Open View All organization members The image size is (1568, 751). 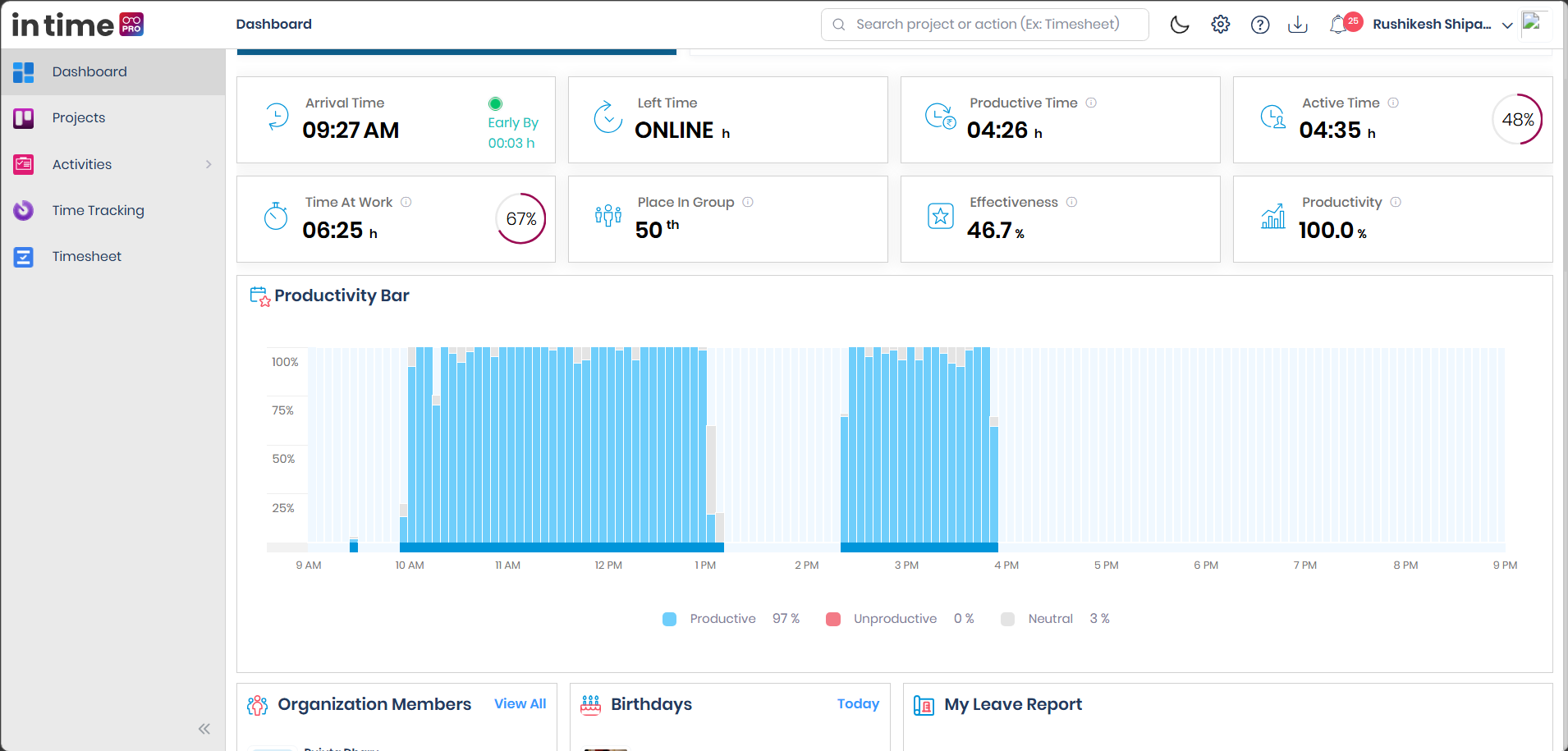520,703
